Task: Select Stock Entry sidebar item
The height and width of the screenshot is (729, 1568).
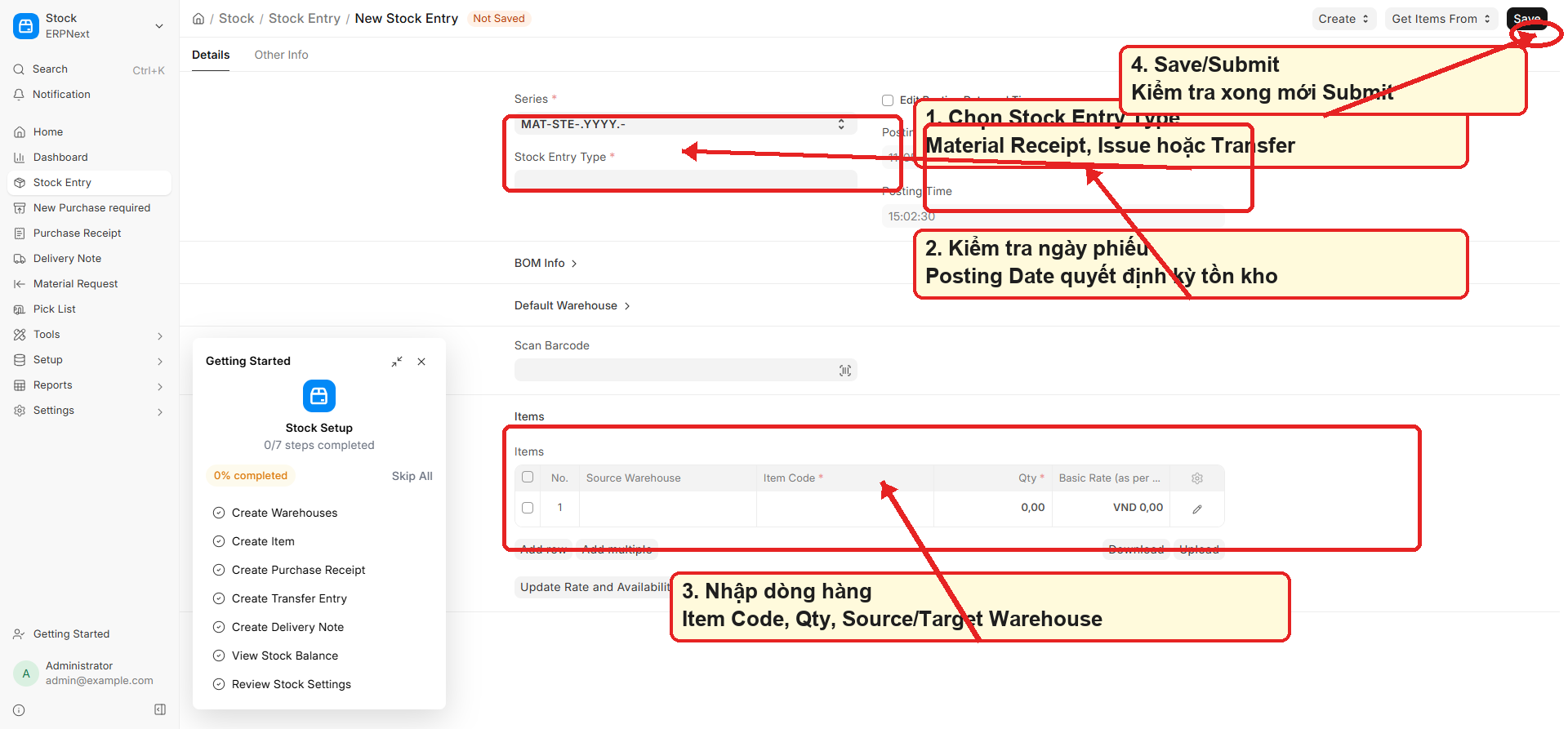Action: tap(89, 183)
